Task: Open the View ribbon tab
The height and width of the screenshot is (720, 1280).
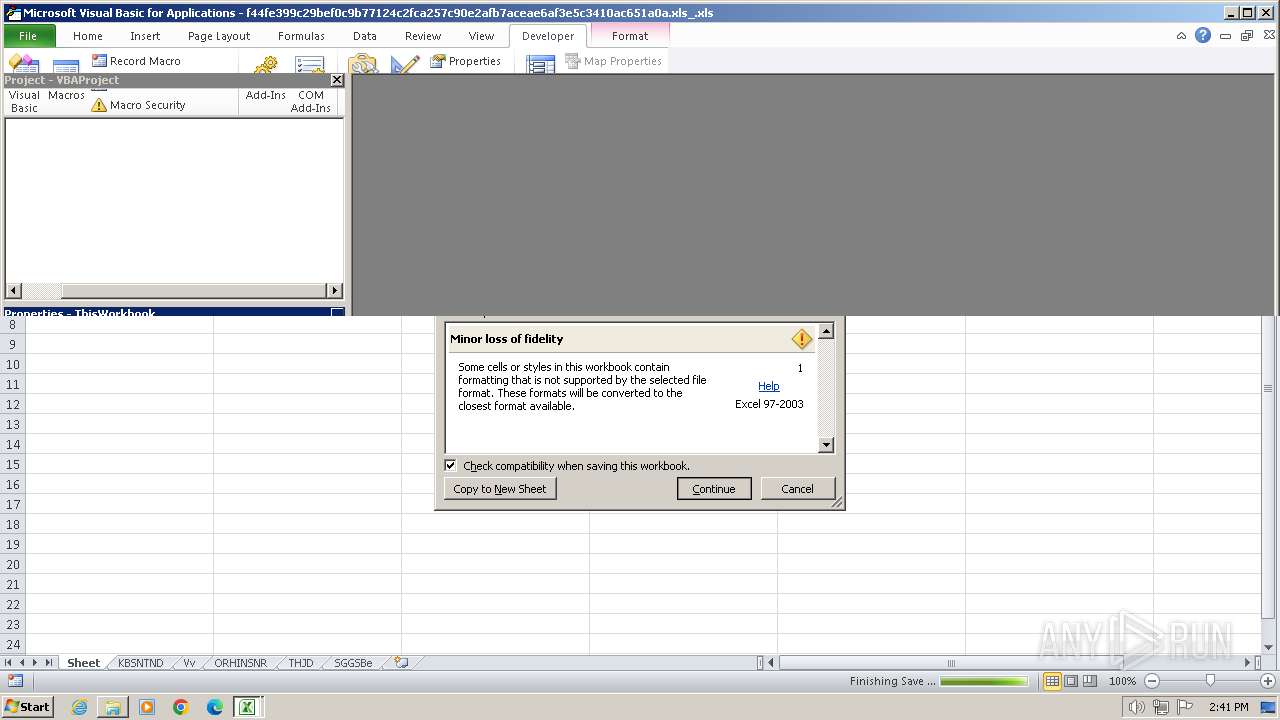Action: (x=481, y=35)
